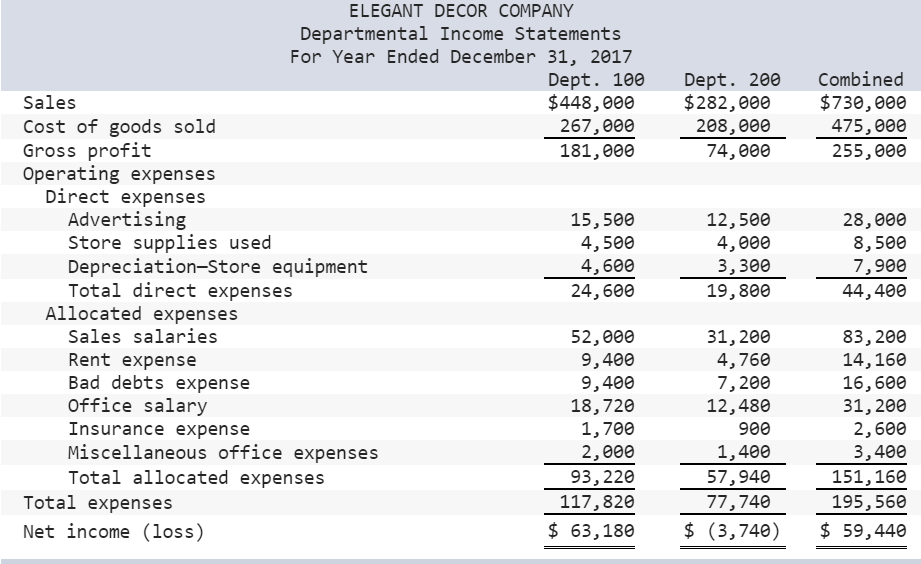This screenshot has width=921, height=564.
Task: Click the 7,200 bad debts value
Action: pos(744,383)
